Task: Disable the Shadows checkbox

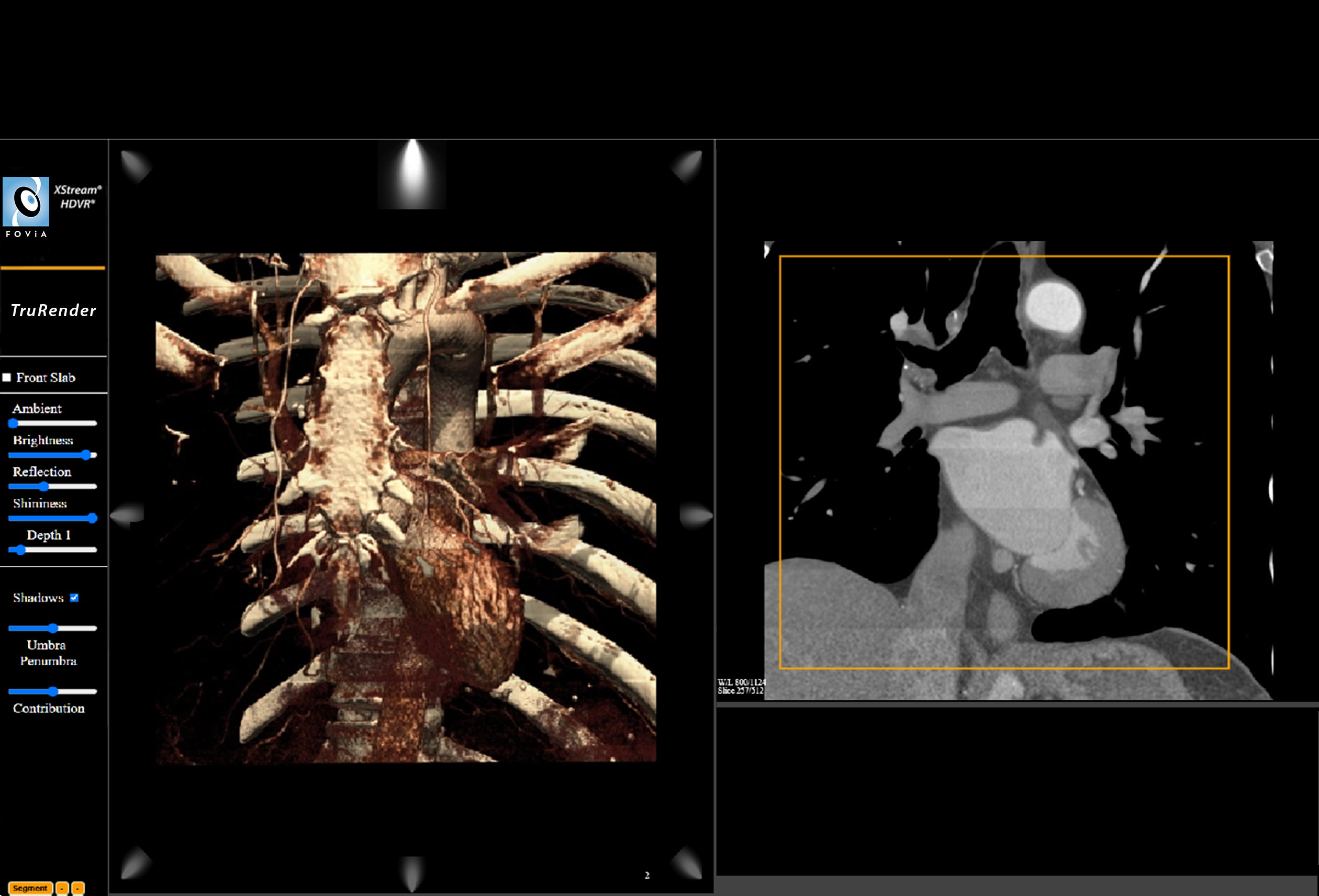Action: click(74, 598)
